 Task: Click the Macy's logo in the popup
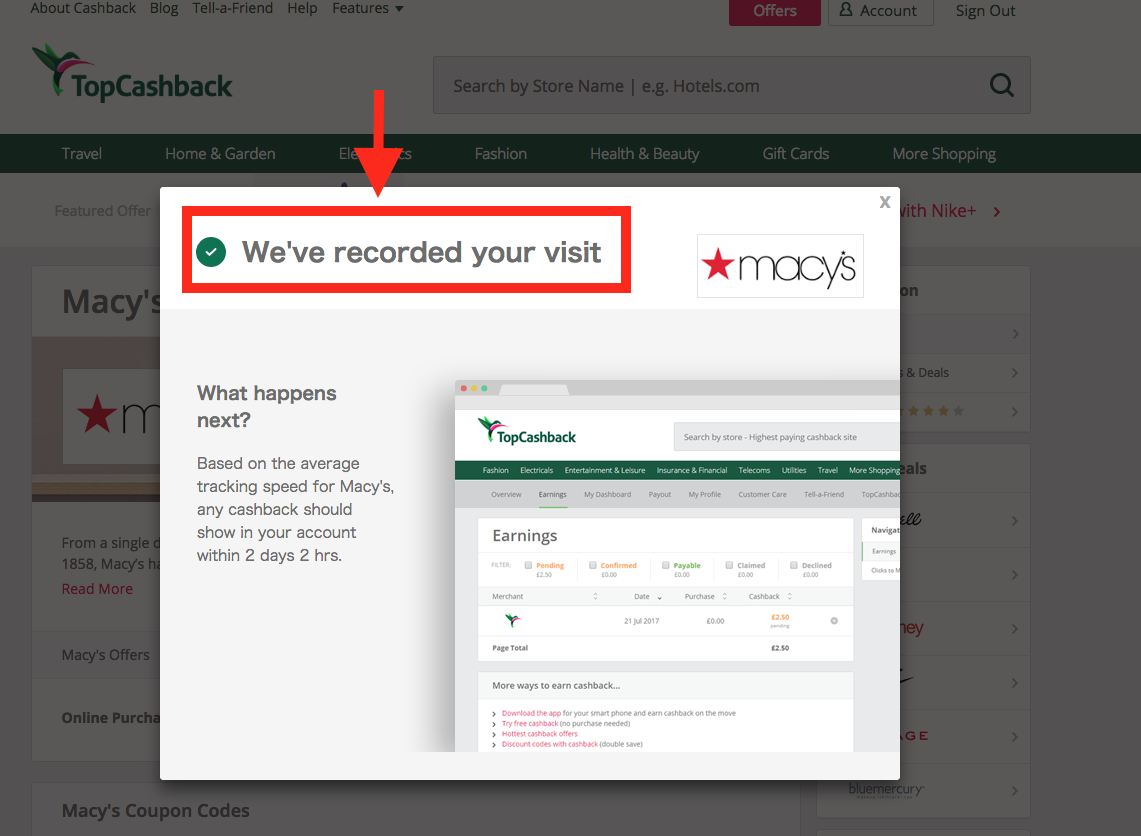780,266
